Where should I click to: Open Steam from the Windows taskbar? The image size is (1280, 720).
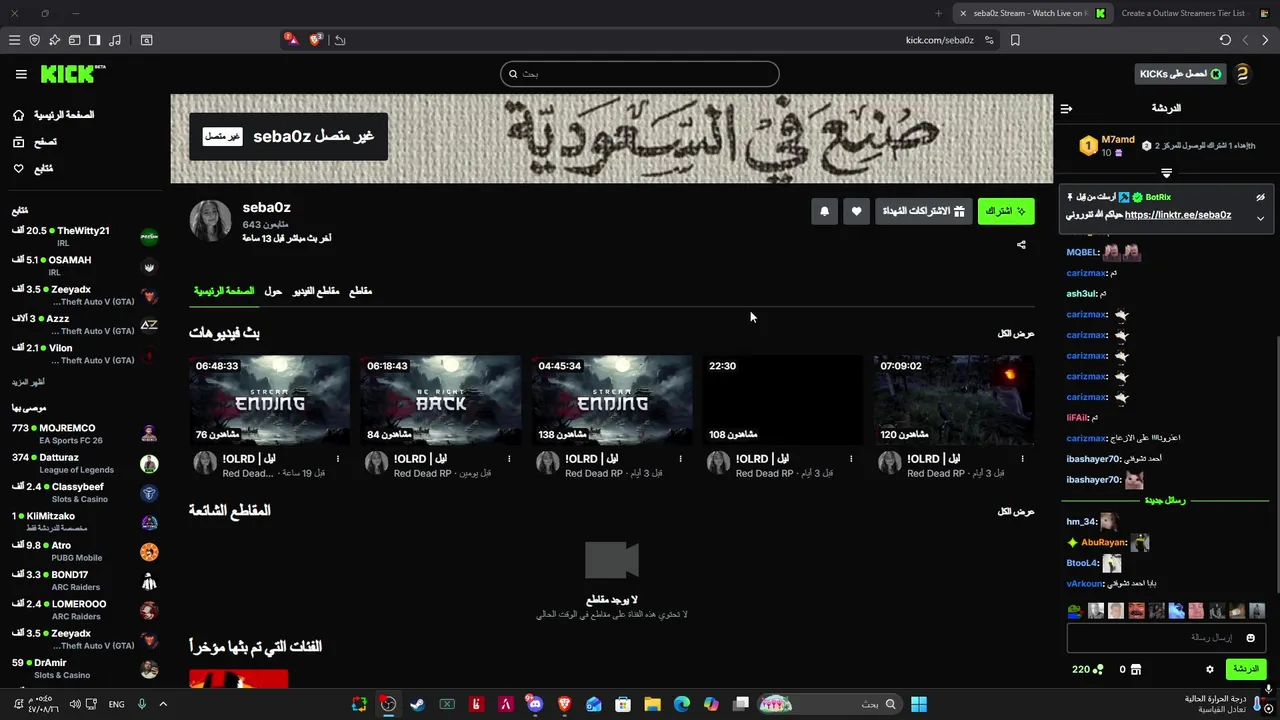coord(417,704)
